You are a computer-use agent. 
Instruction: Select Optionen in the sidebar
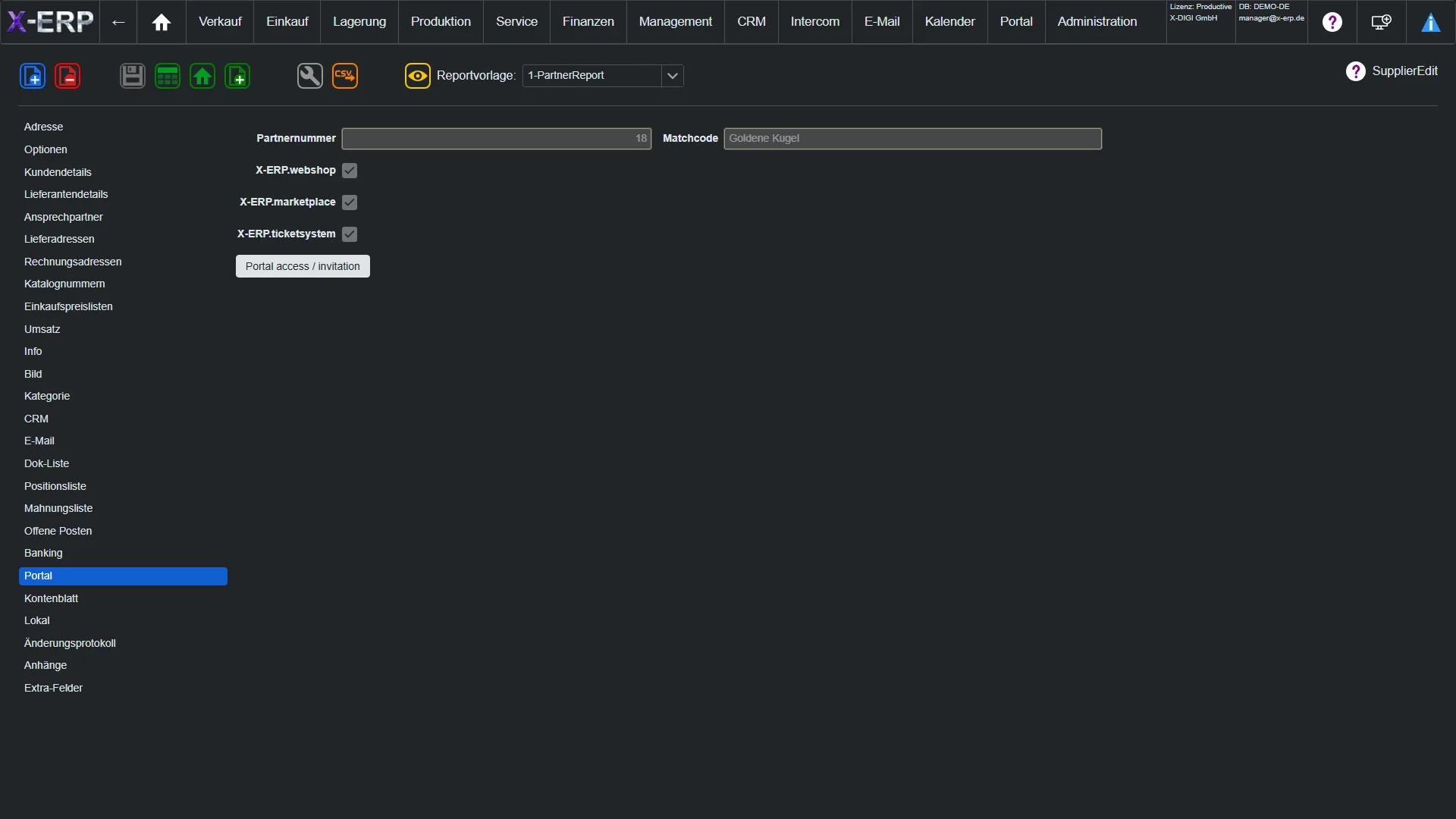click(x=123, y=150)
